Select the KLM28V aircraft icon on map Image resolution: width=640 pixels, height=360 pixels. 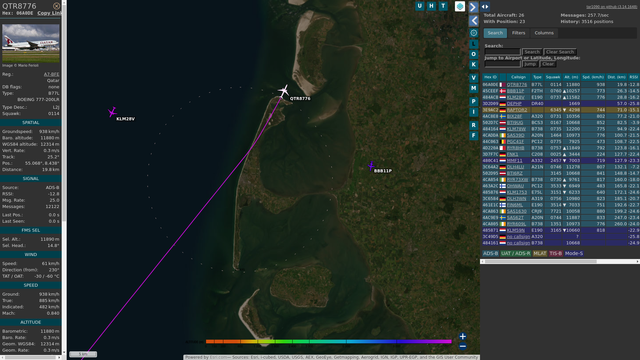click(112, 112)
